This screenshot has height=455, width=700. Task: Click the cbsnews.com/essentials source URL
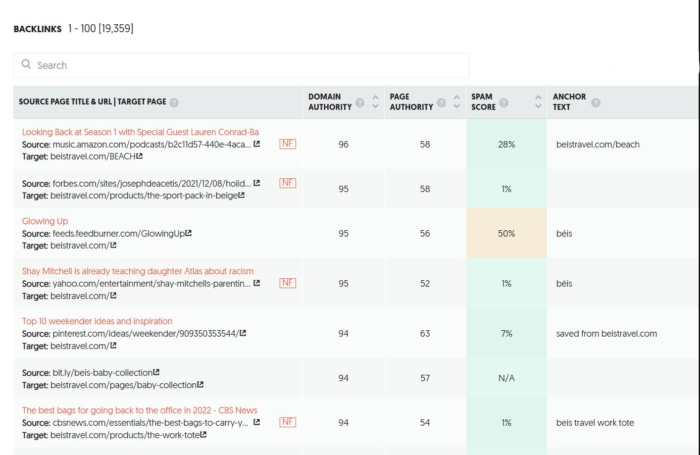click(x=150, y=422)
